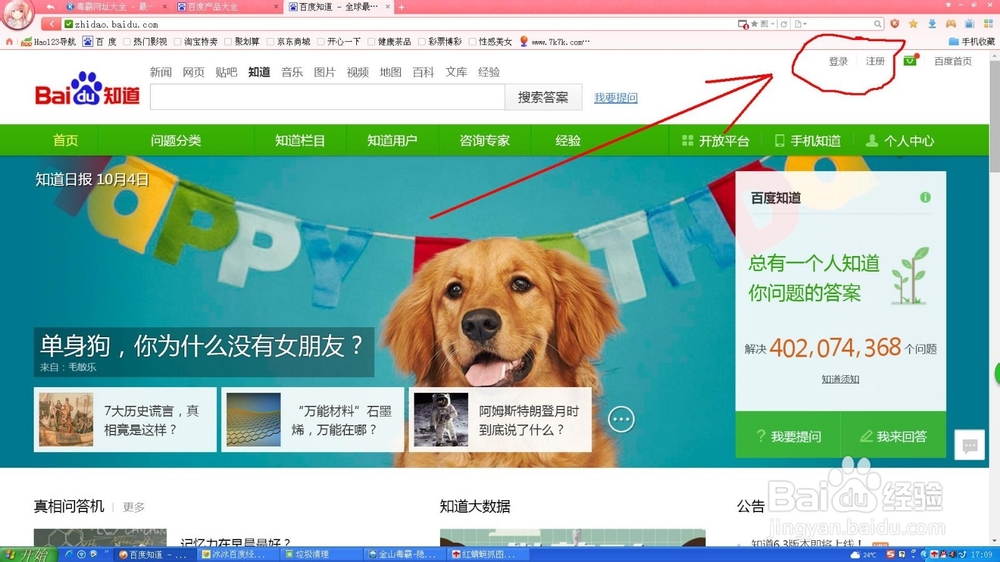Screen dimensions: 1000x562
Task: Click 更多 next to 真相问答机
Action: (x=134, y=507)
